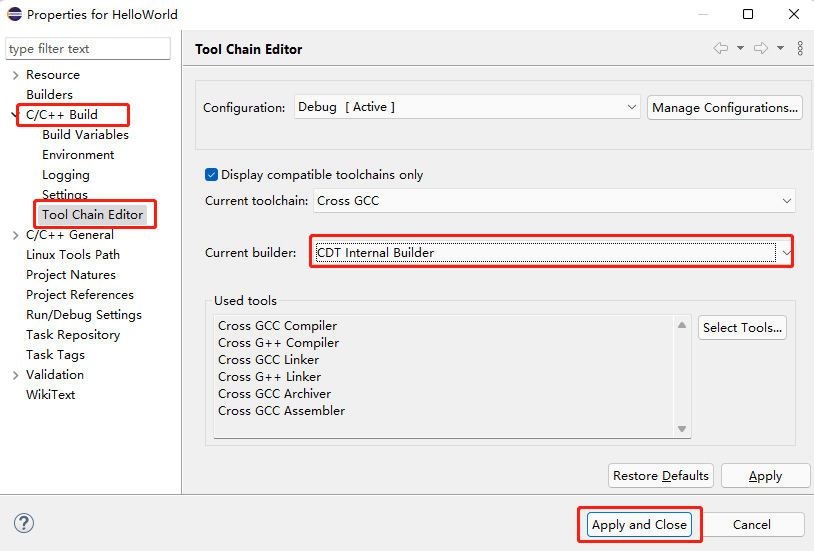
Task: Open the Current toolchain combo box
Action: tap(554, 201)
